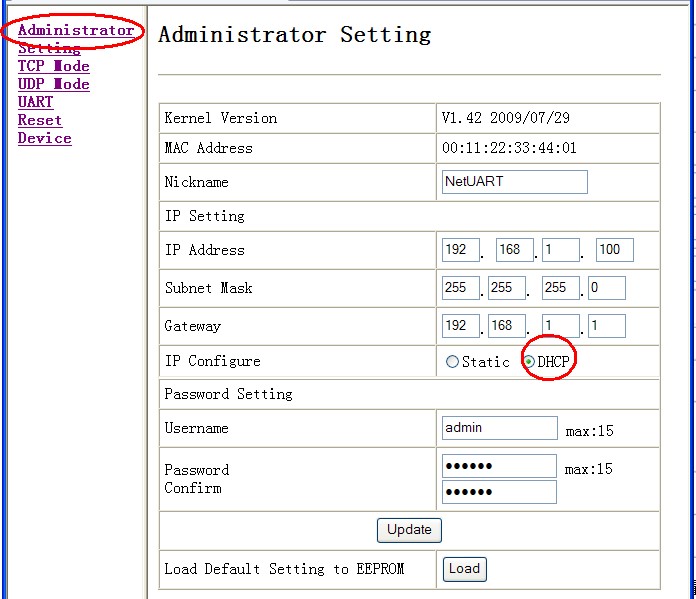
Task: Open the UDP Mode link
Action: [53, 84]
